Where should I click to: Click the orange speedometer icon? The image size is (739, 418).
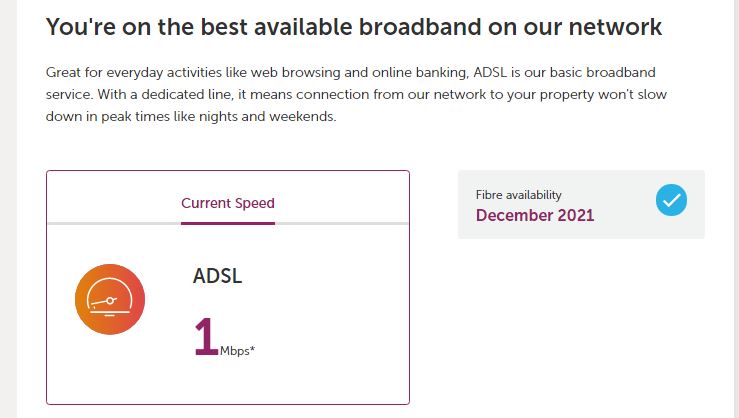coord(110,299)
